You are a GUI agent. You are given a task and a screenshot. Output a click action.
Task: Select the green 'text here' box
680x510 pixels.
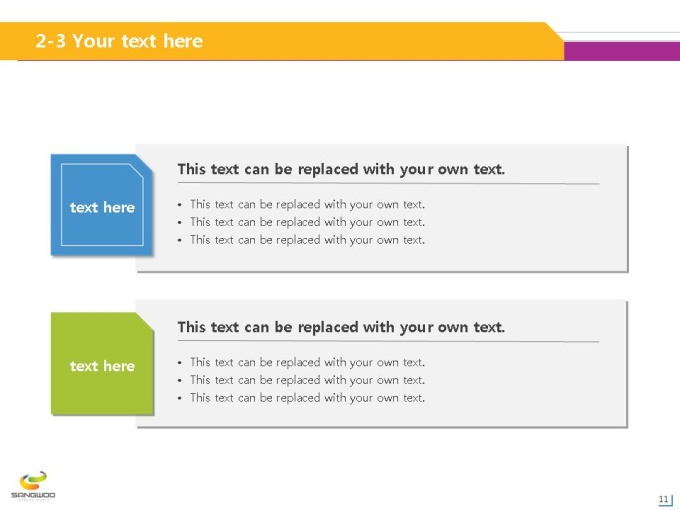[102, 363]
